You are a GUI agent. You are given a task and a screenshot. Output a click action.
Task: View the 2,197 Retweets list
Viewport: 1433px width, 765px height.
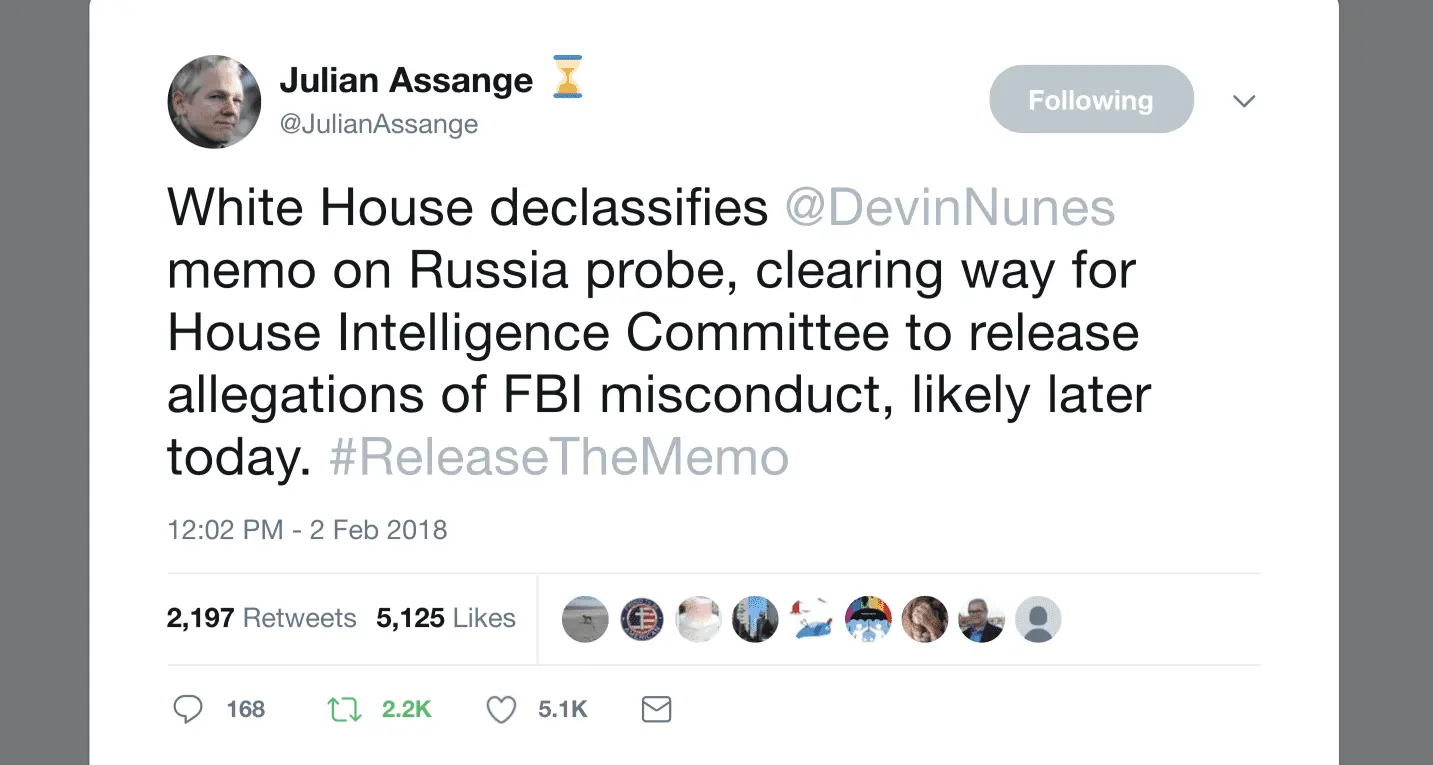(261, 619)
